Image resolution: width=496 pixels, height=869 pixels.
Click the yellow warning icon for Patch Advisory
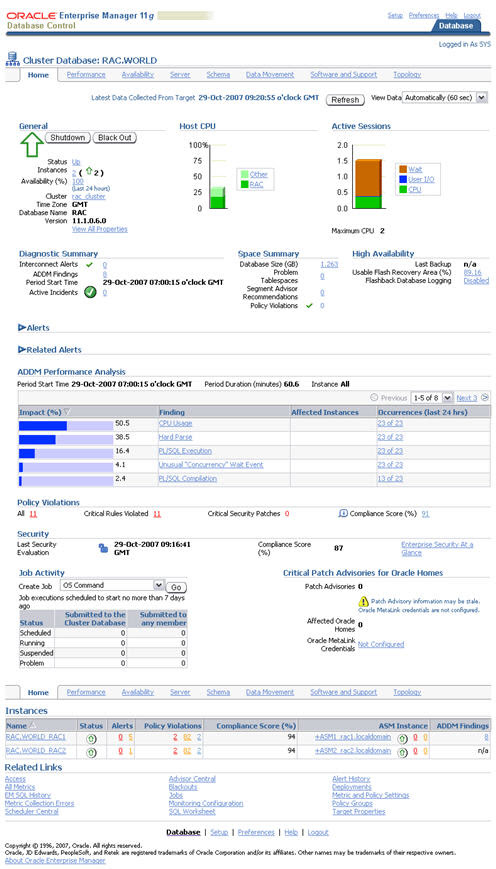click(363, 601)
